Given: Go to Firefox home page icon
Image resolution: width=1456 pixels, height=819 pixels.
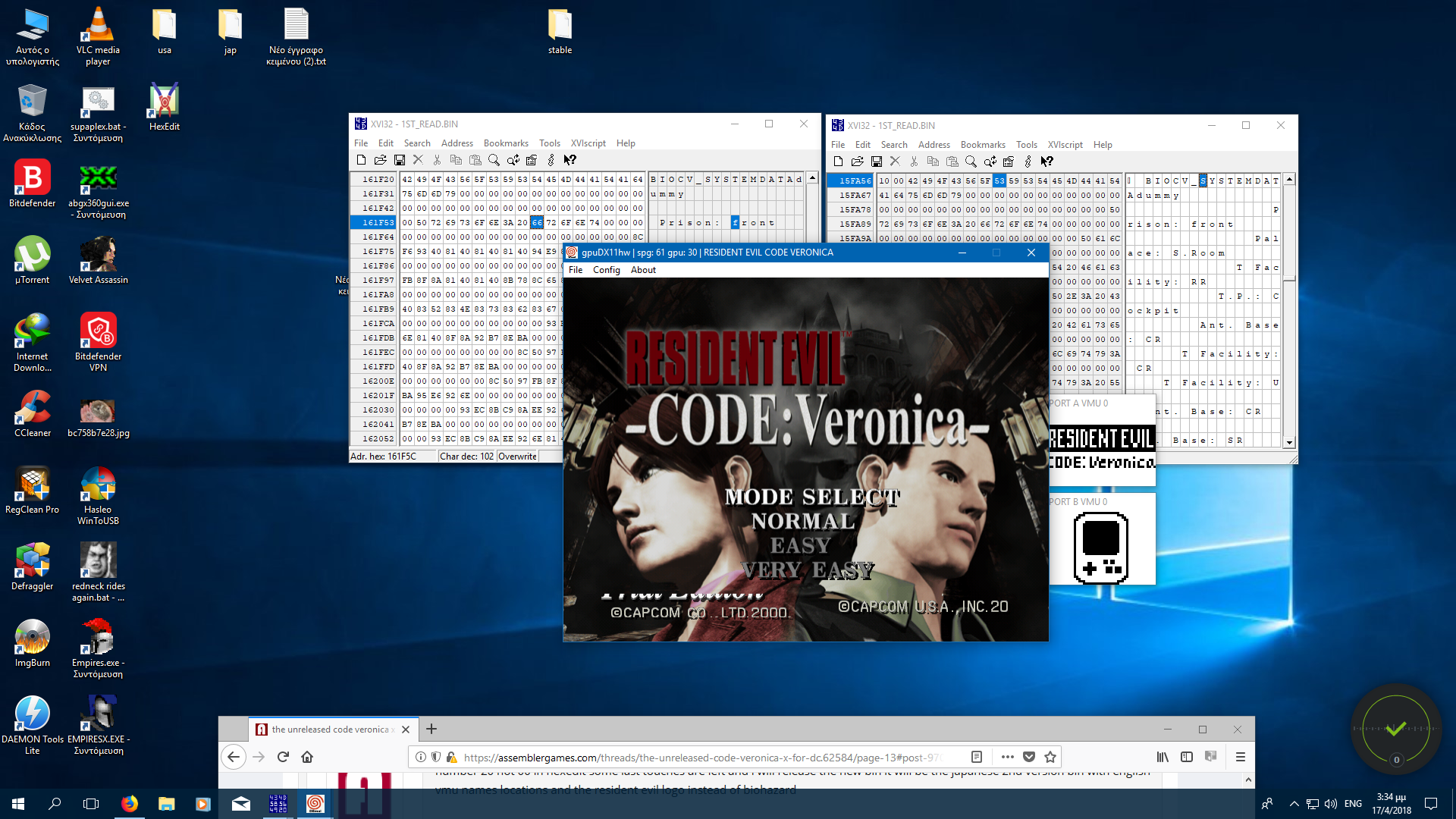Looking at the screenshot, I should click(x=307, y=757).
